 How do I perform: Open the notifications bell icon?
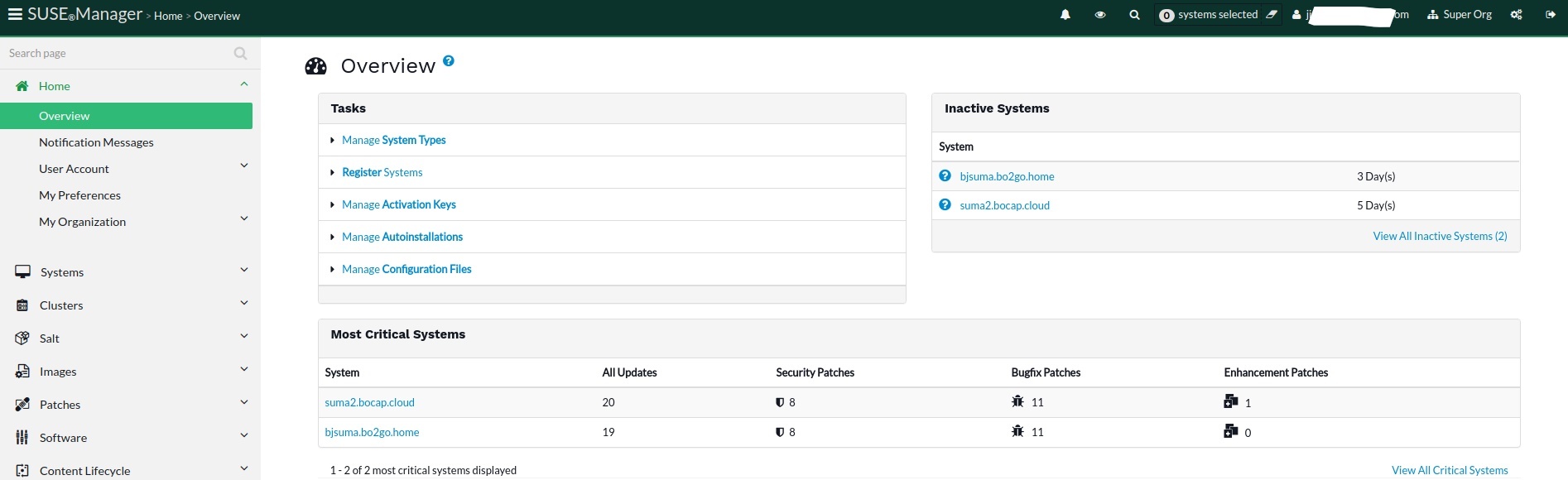(x=1065, y=15)
